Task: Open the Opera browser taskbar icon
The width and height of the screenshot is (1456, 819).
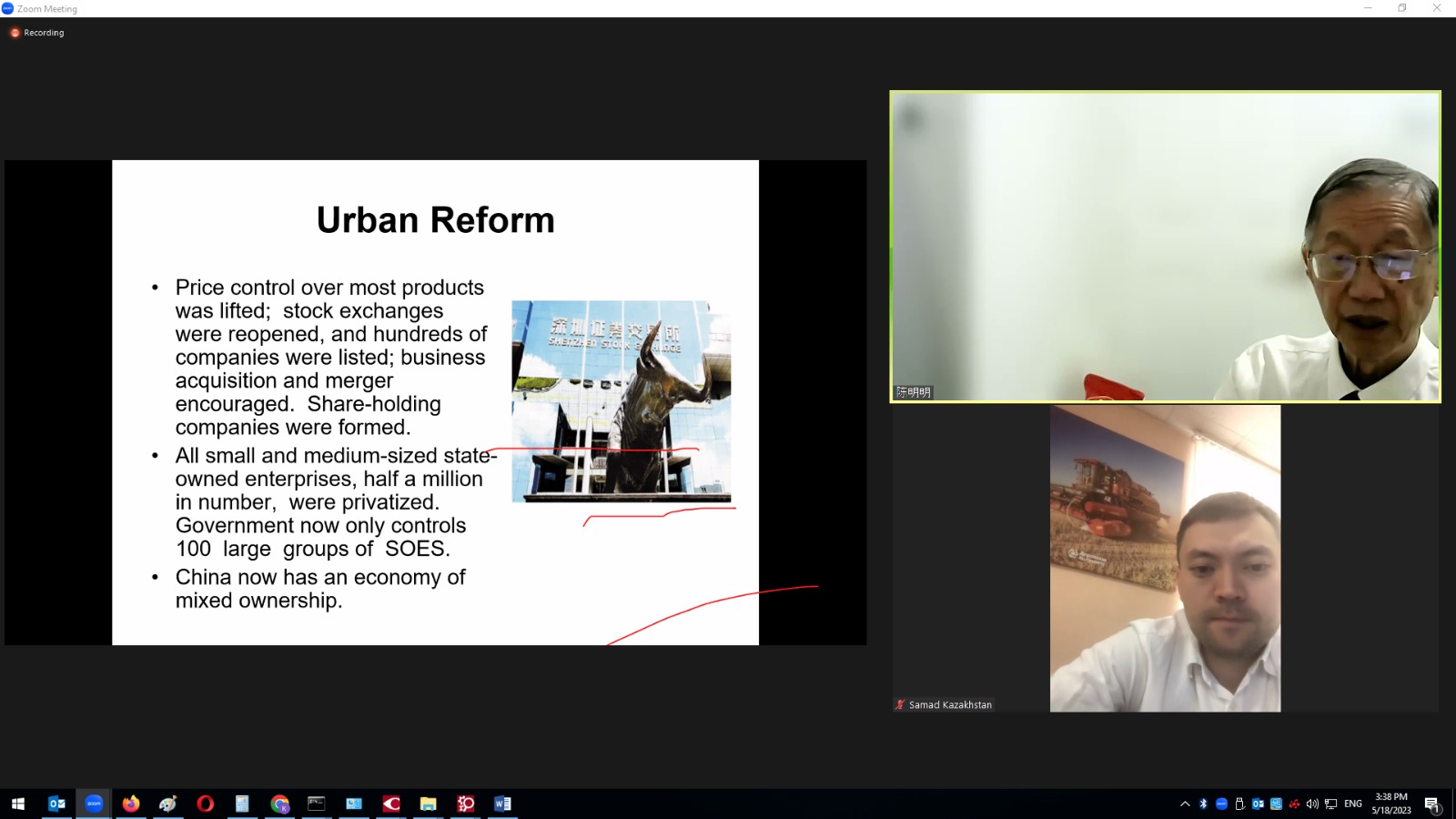Action: point(205,804)
